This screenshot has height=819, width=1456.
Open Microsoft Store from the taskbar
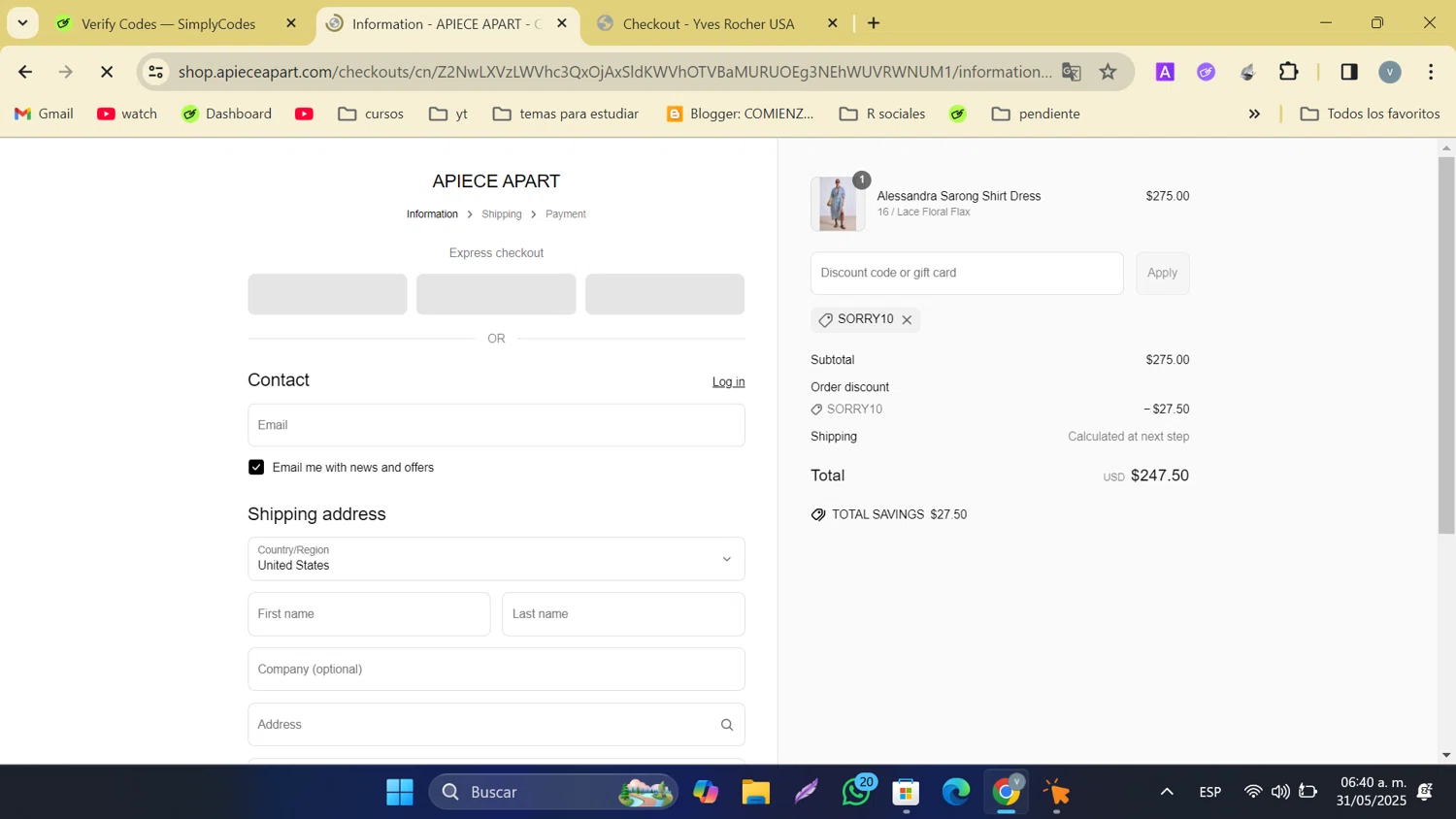(906, 792)
